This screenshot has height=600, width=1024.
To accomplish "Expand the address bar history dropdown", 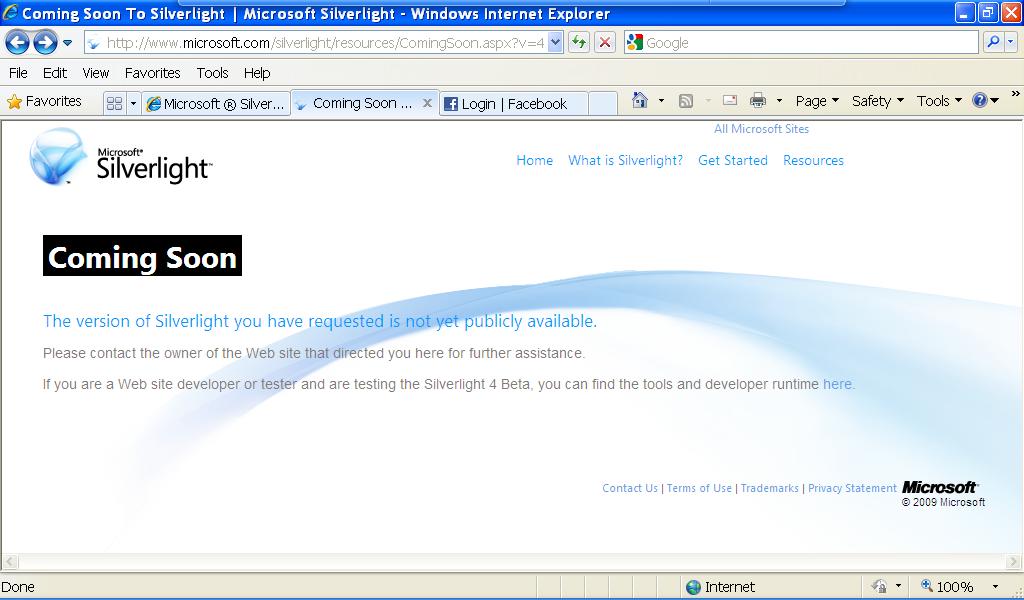I will [555, 43].
